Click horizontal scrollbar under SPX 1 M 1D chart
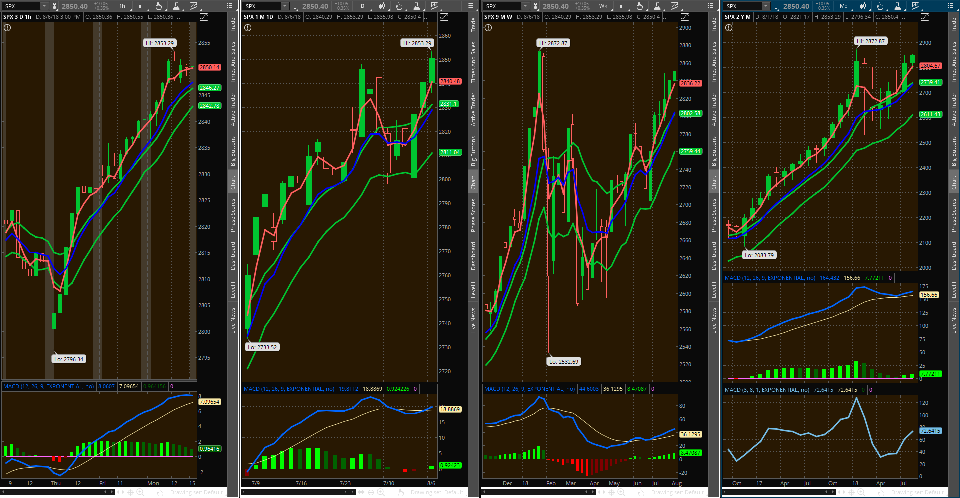Image resolution: width=960 pixels, height=498 pixels. 298,492
